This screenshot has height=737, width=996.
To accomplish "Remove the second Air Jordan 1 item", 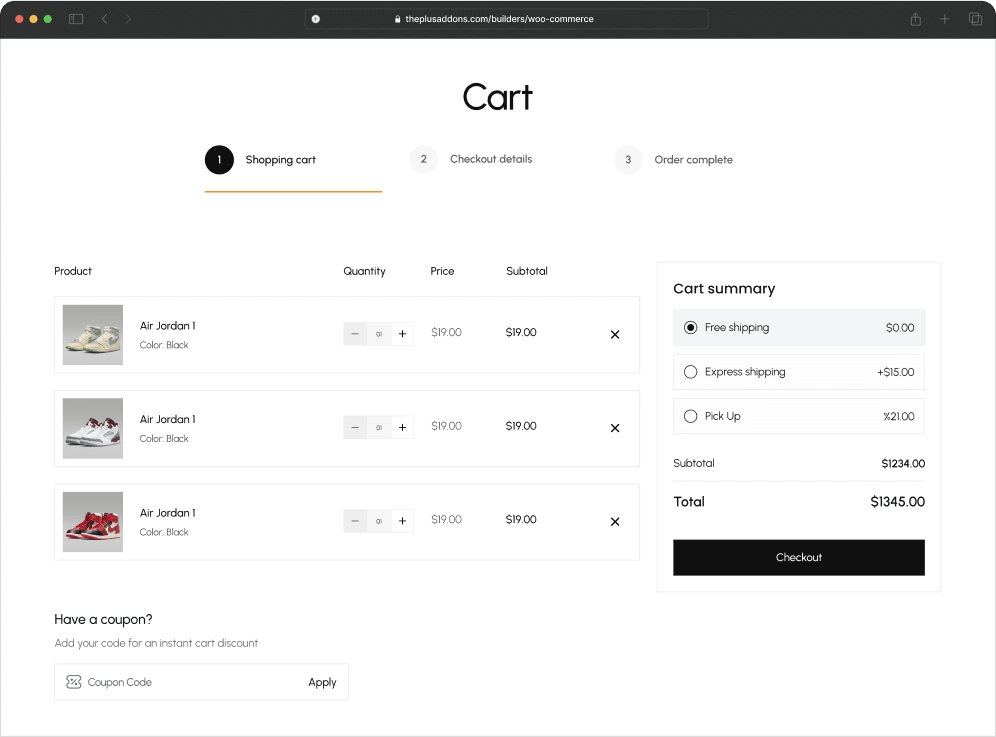I will (x=614, y=428).
